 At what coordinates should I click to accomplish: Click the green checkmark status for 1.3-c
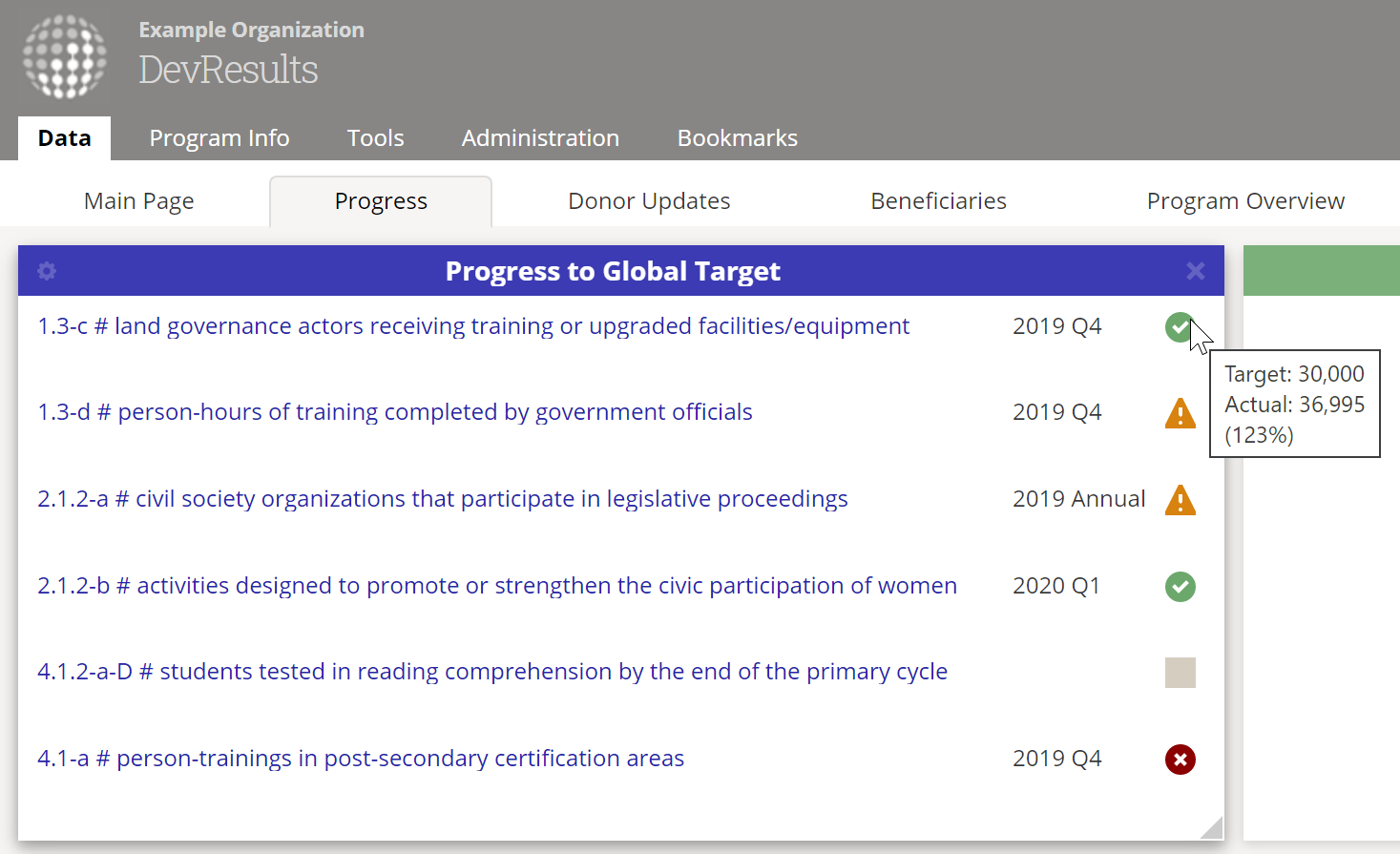point(1180,327)
